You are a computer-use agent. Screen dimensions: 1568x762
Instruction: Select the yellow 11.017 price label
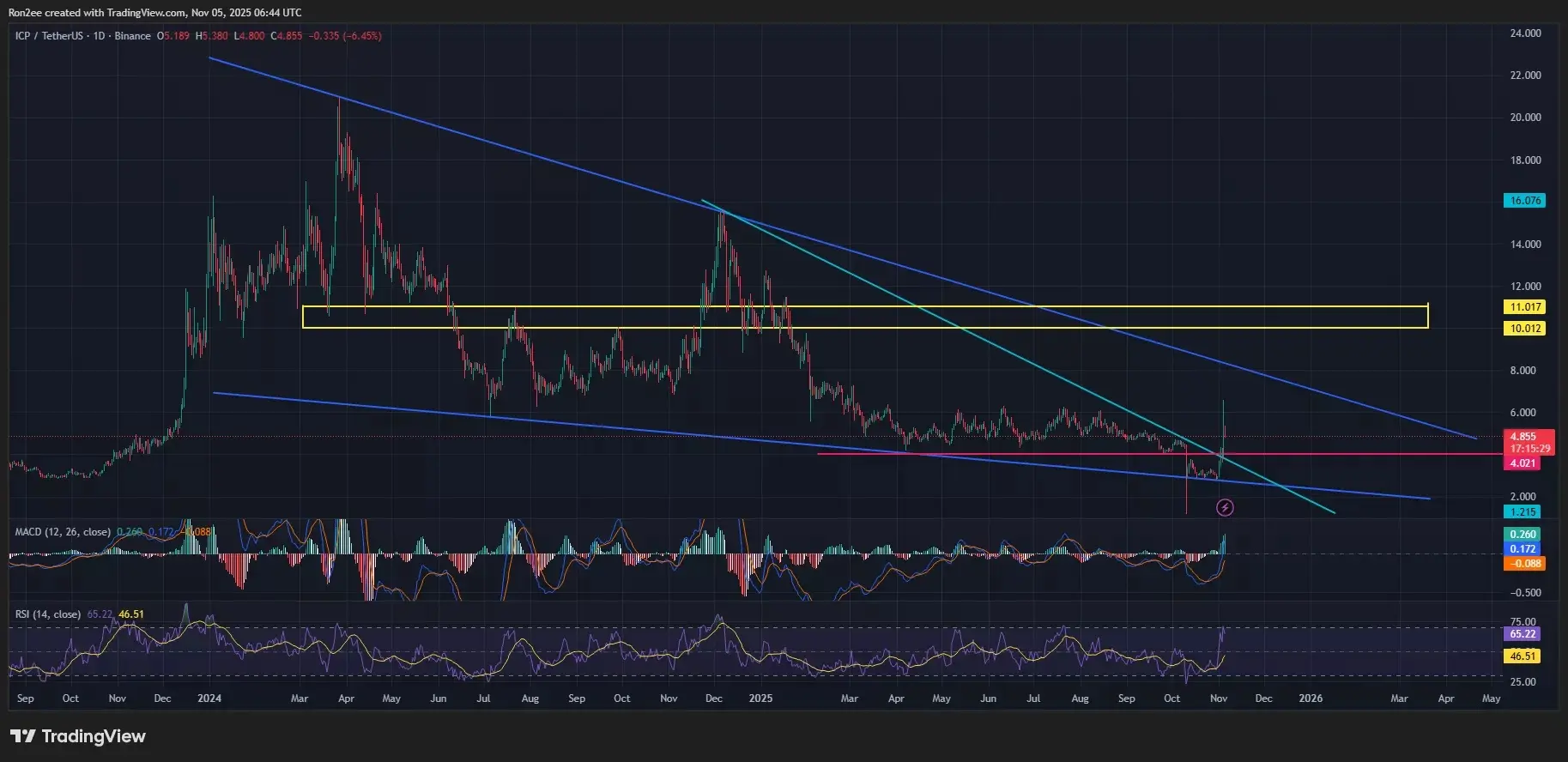pos(1524,307)
